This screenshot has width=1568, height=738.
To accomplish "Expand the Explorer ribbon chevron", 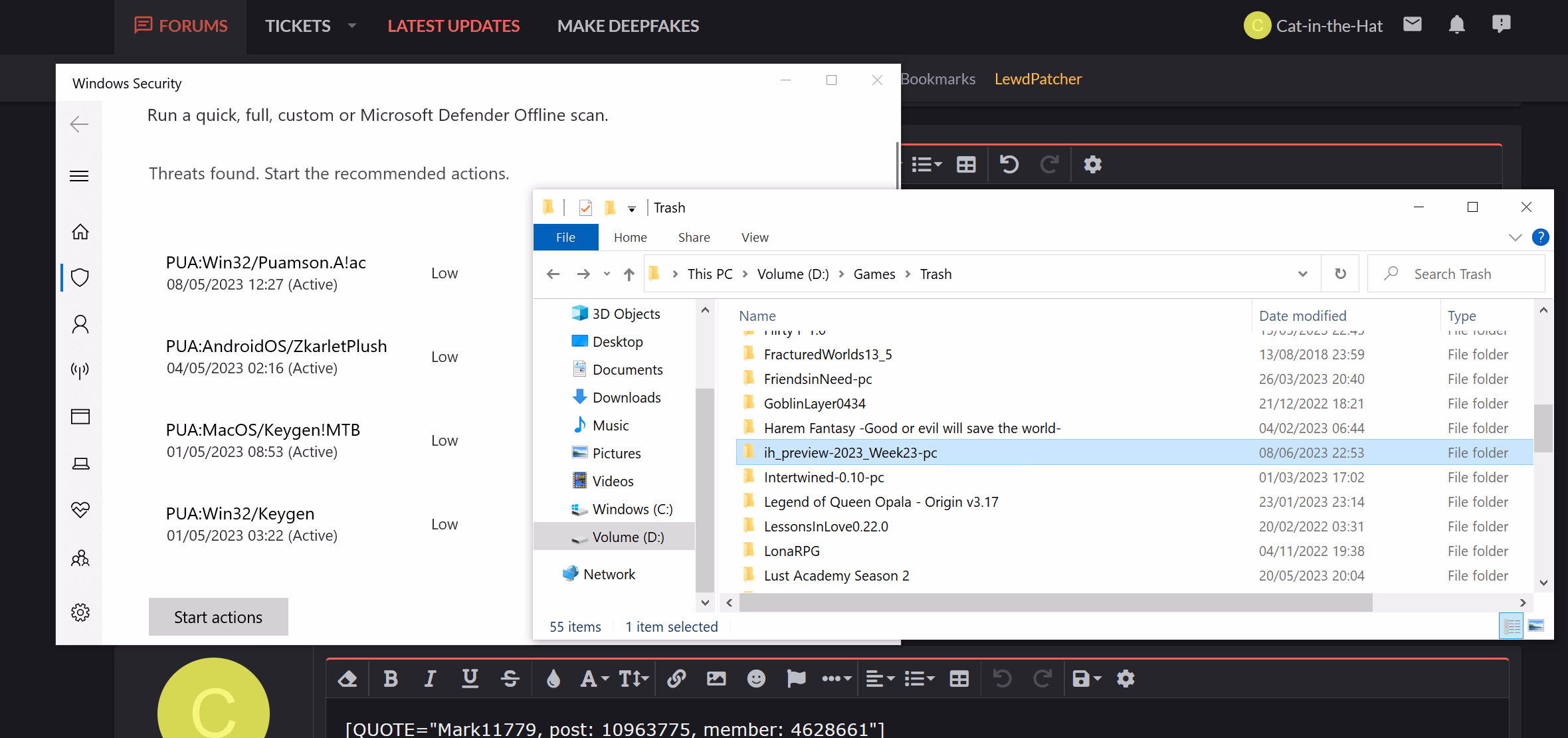I will 1515,237.
